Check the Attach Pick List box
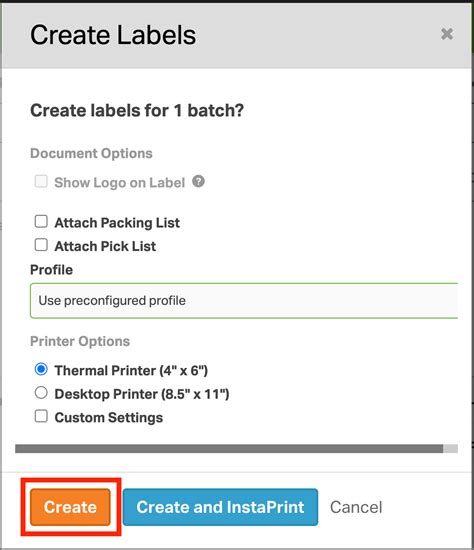The width and height of the screenshot is (474, 550). 41,245
